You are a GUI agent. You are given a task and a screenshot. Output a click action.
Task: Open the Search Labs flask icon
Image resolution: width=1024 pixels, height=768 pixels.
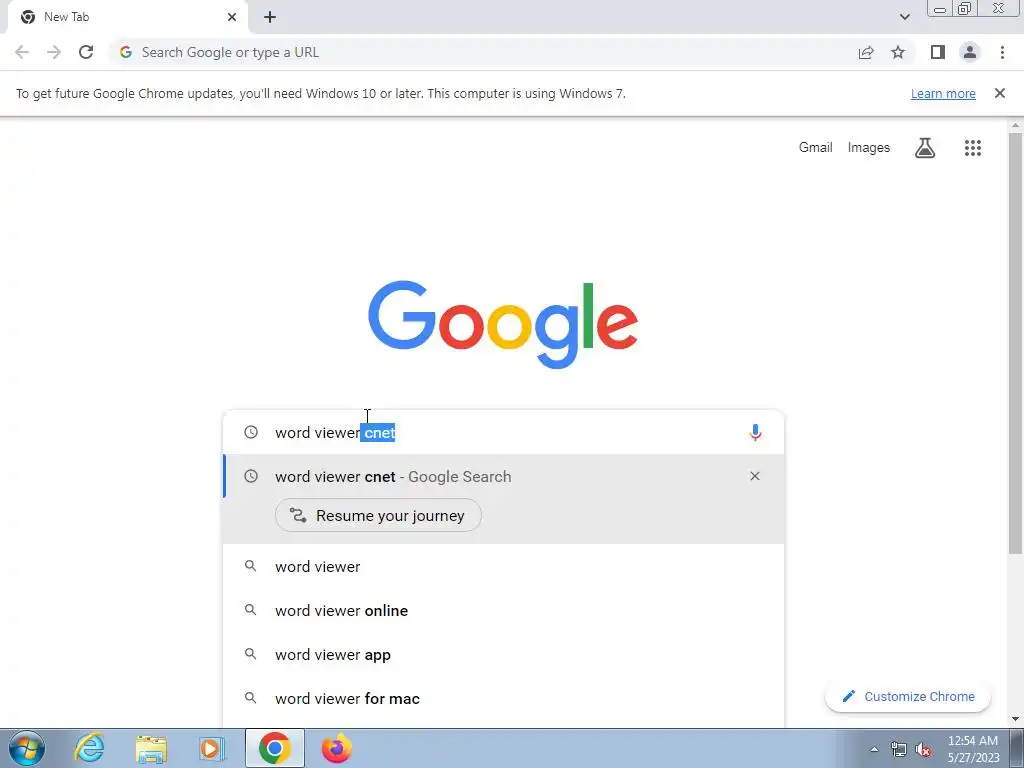click(925, 148)
